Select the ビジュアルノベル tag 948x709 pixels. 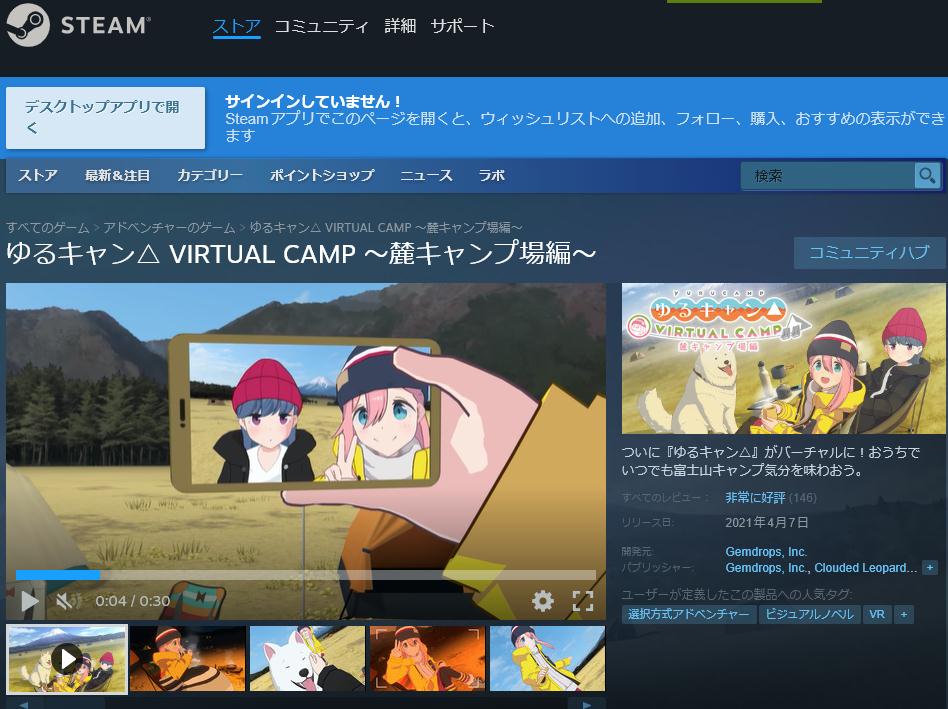click(x=809, y=614)
